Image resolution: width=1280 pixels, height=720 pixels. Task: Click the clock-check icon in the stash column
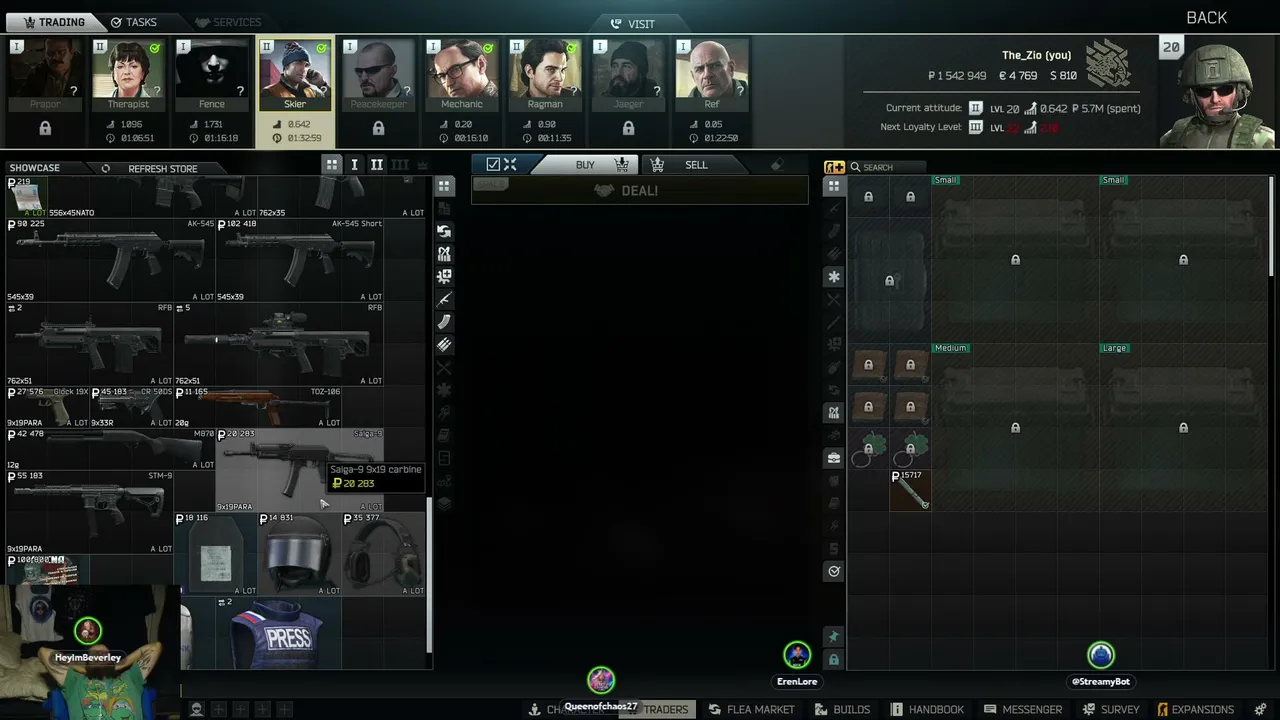coord(834,571)
